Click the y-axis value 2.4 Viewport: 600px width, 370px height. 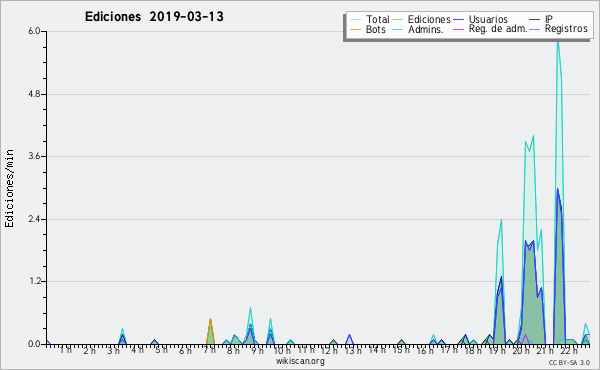pyautogui.click(x=34, y=219)
